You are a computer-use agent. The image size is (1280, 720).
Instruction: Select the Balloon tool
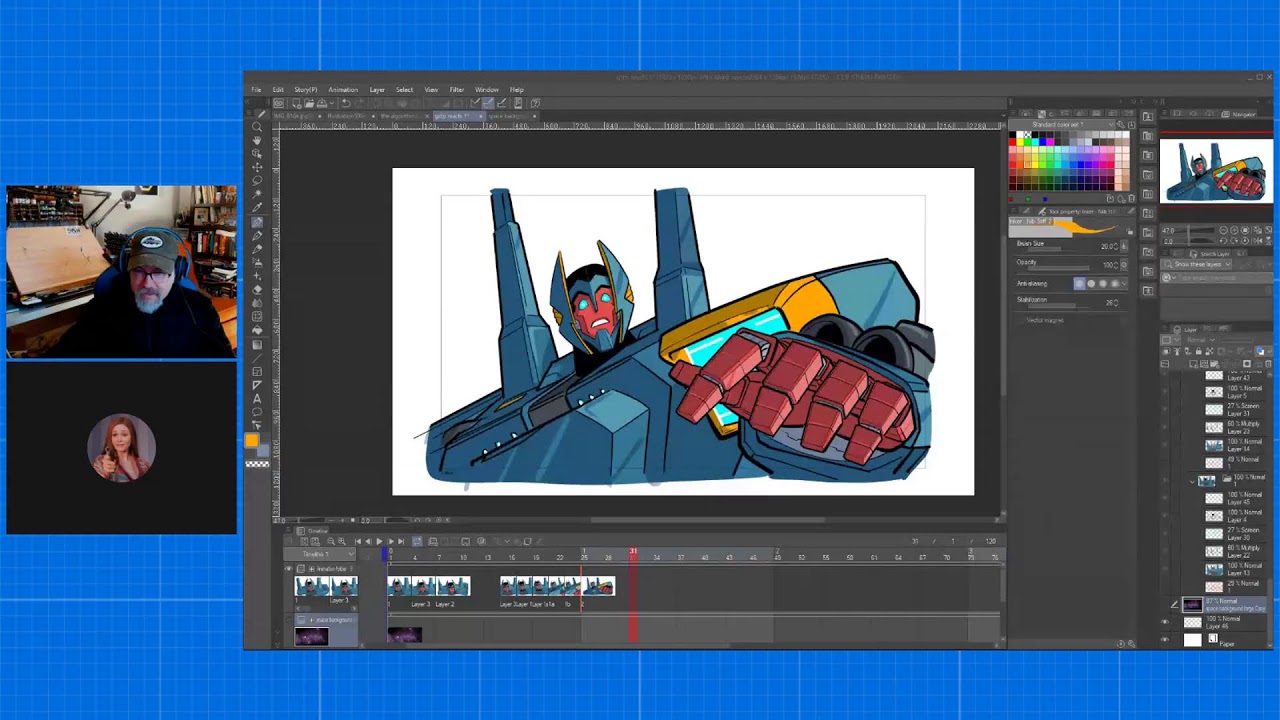coord(257,411)
